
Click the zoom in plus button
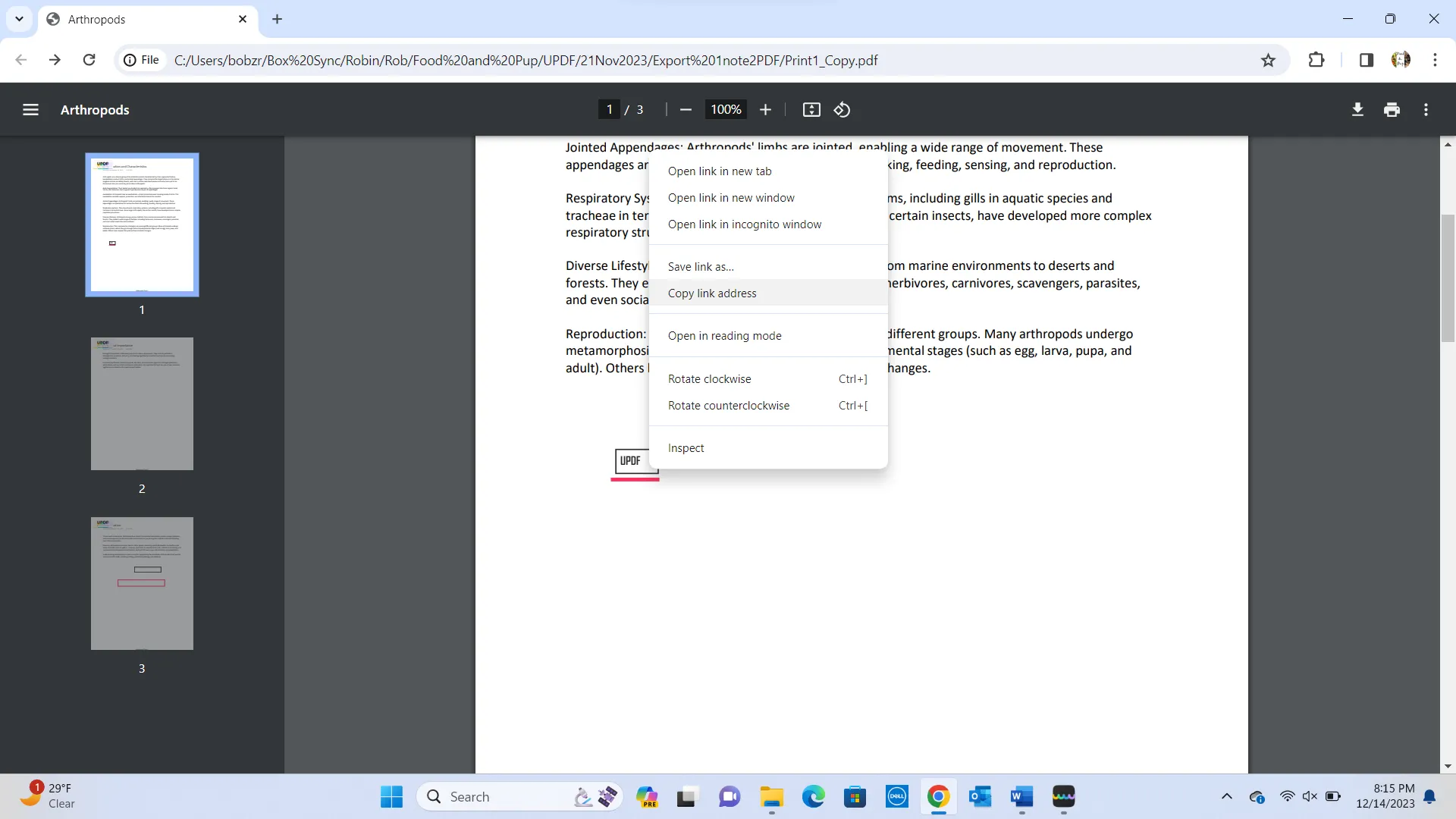click(x=765, y=109)
